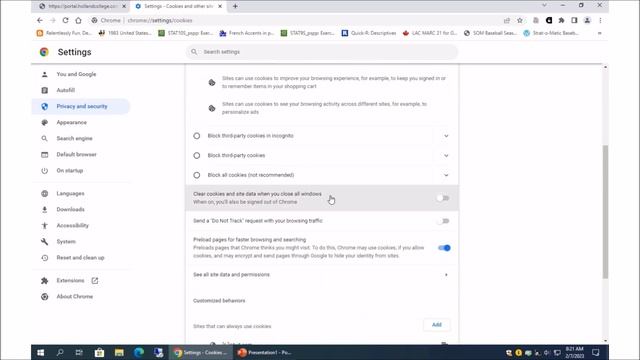Click the scrollbar down arrow
Image resolution: width=640 pixels, height=360 pixels.
605,341
